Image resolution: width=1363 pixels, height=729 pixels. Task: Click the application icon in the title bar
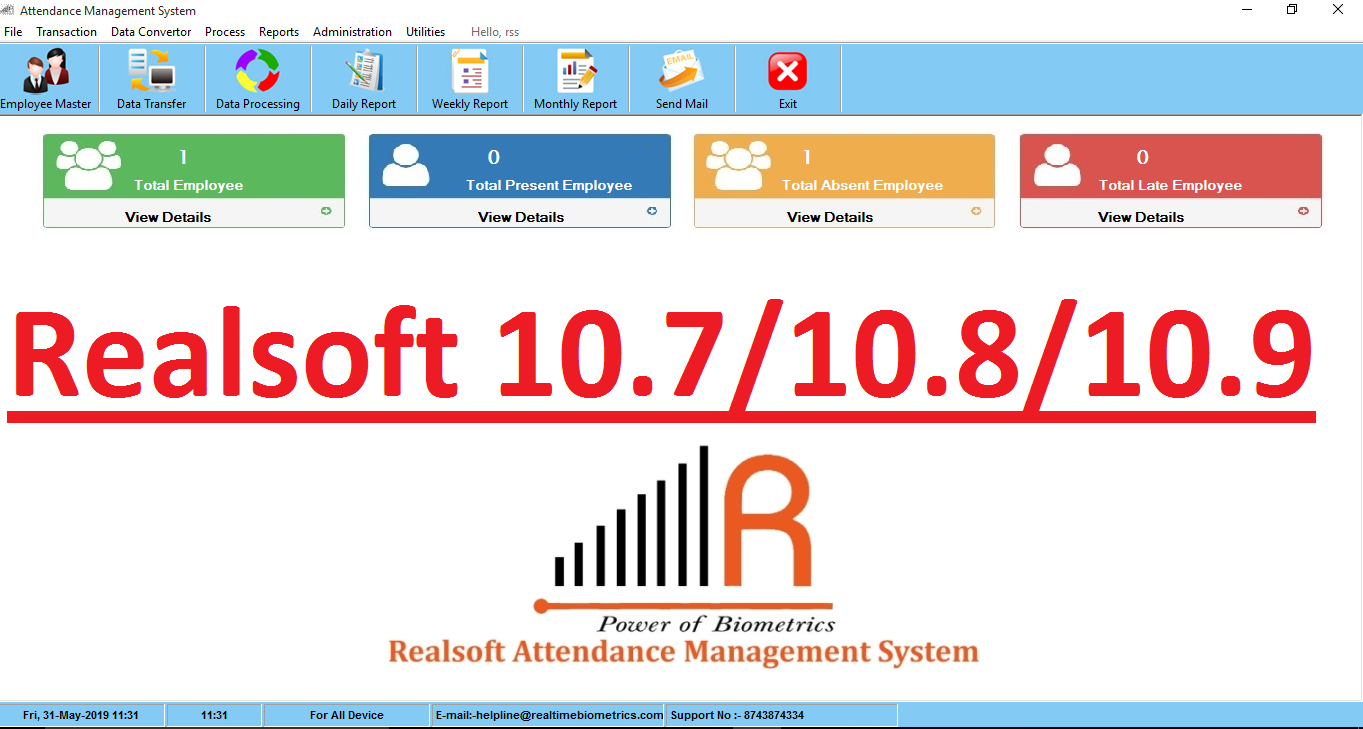click(7, 10)
